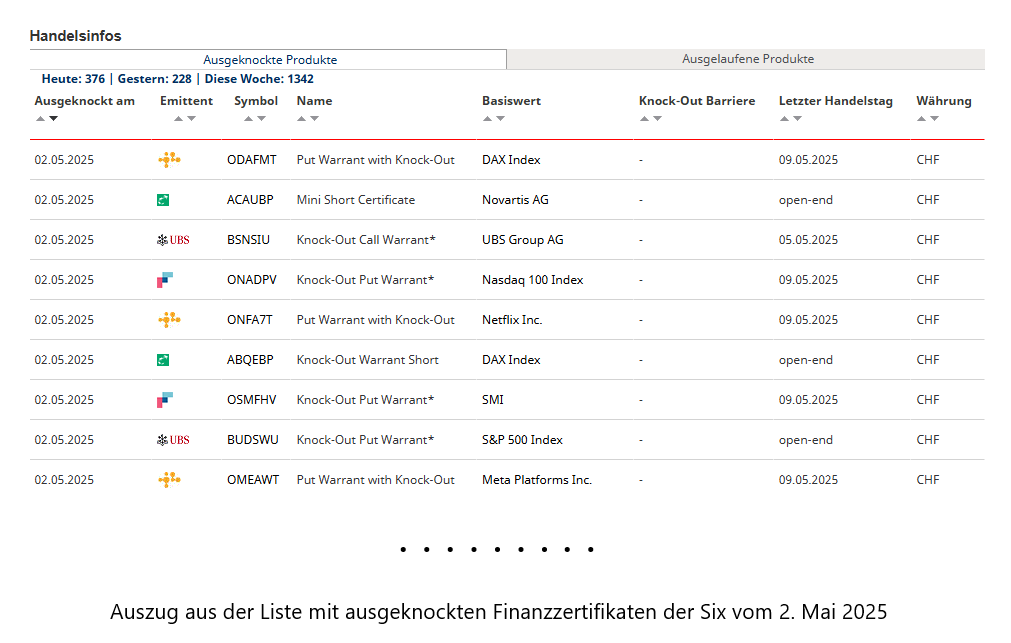Sort Knock-Out Barriere ascending arrow
This screenshot has width=1011, height=643.
pos(644,119)
